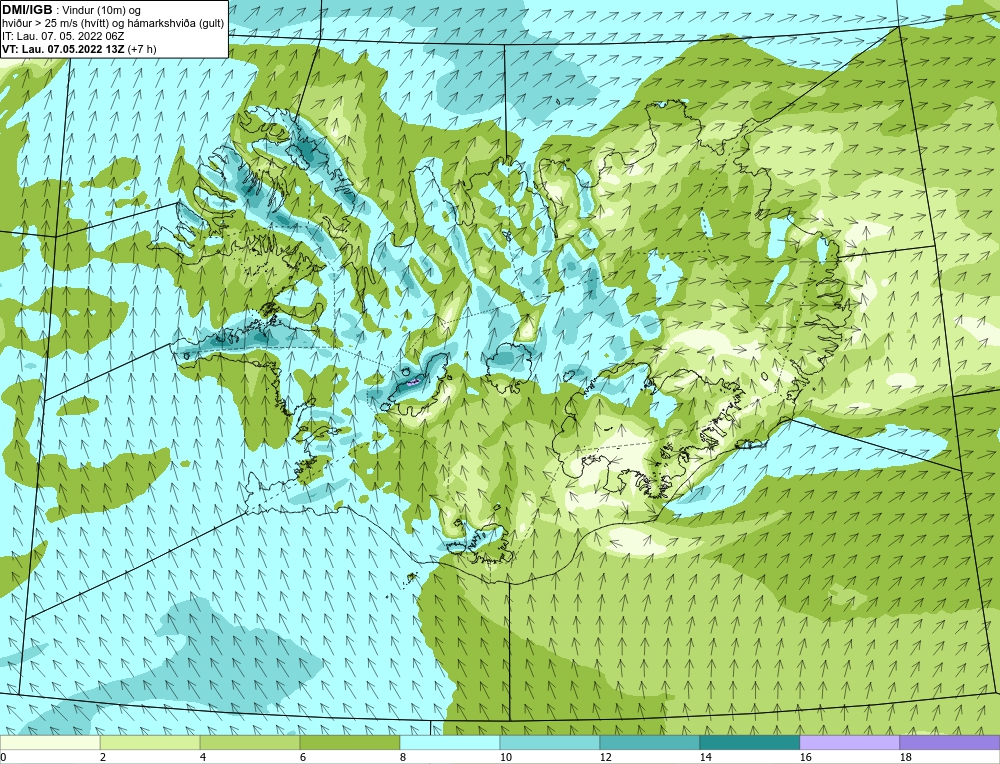Image resolution: width=1000 pixels, height=764 pixels.
Task: Click the legend scale label '10'
Action: pos(505,757)
